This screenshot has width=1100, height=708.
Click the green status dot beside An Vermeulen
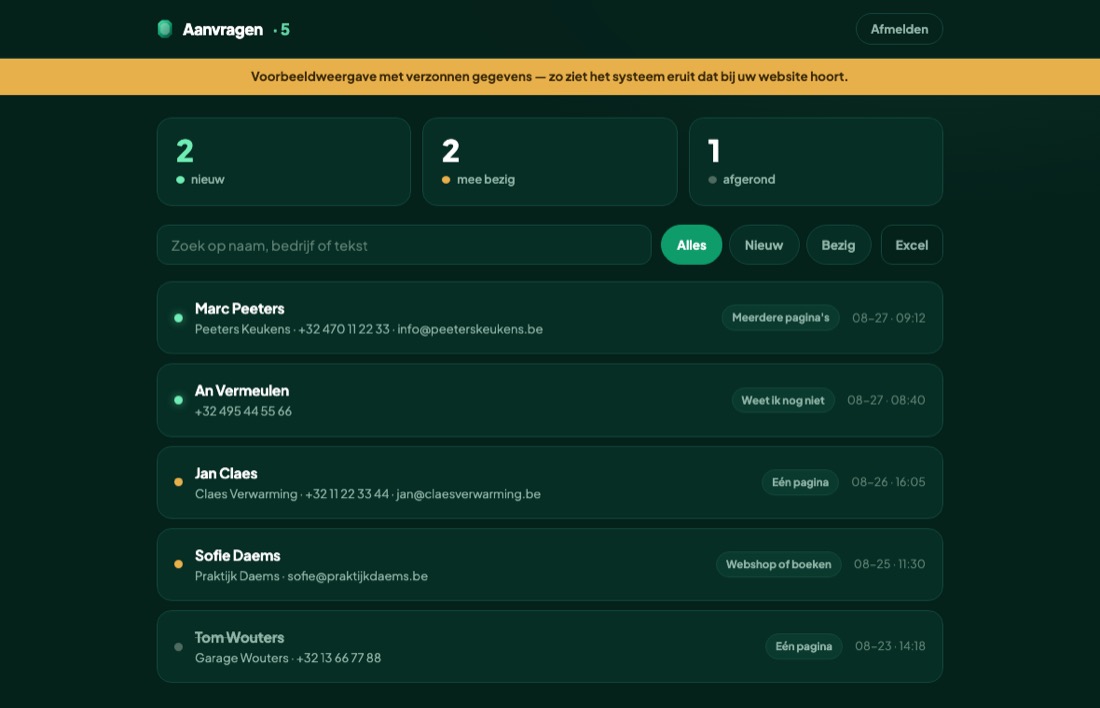click(178, 400)
